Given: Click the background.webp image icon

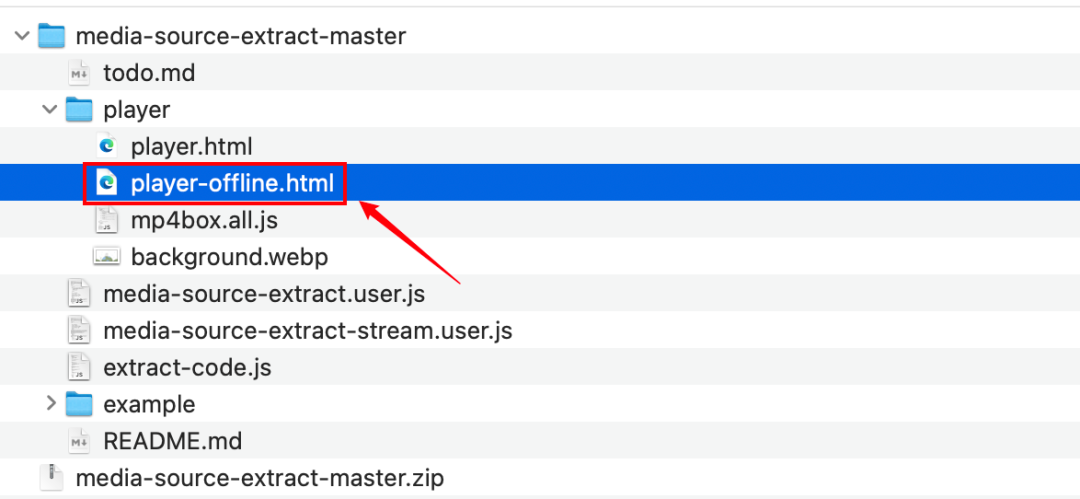Looking at the screenshot, I should [107, 257].
